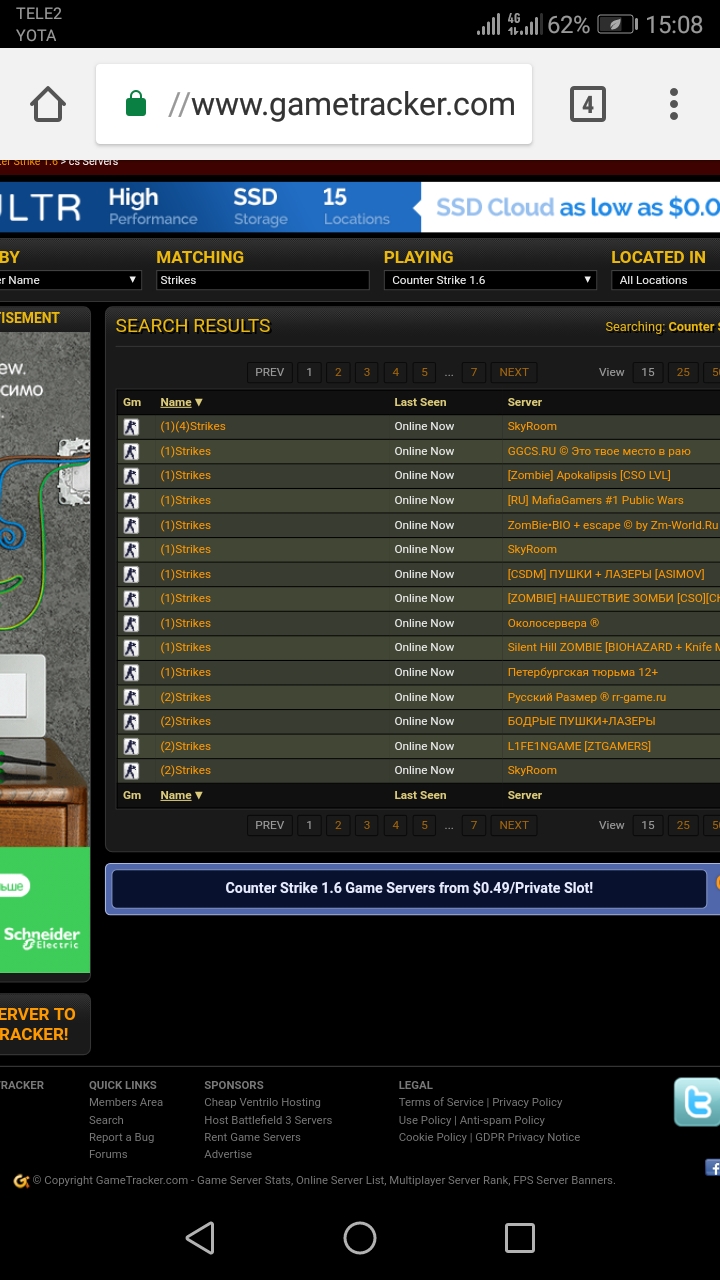The height and width of the screenshot is (1280, 720).
Task: Tap the green padlock security icon
Action: 136,104
